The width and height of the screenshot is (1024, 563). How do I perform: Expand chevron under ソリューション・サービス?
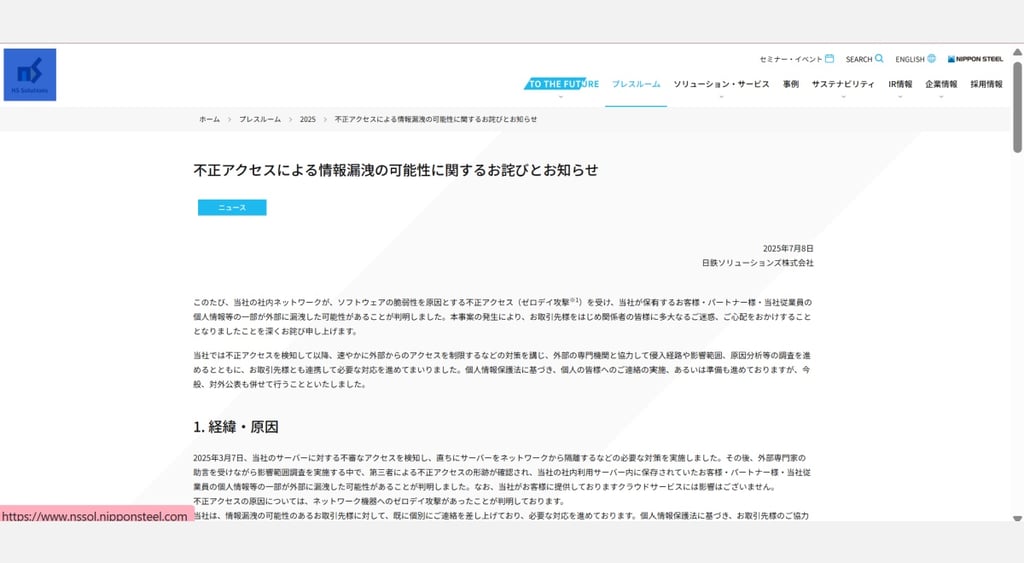[722, 97]
